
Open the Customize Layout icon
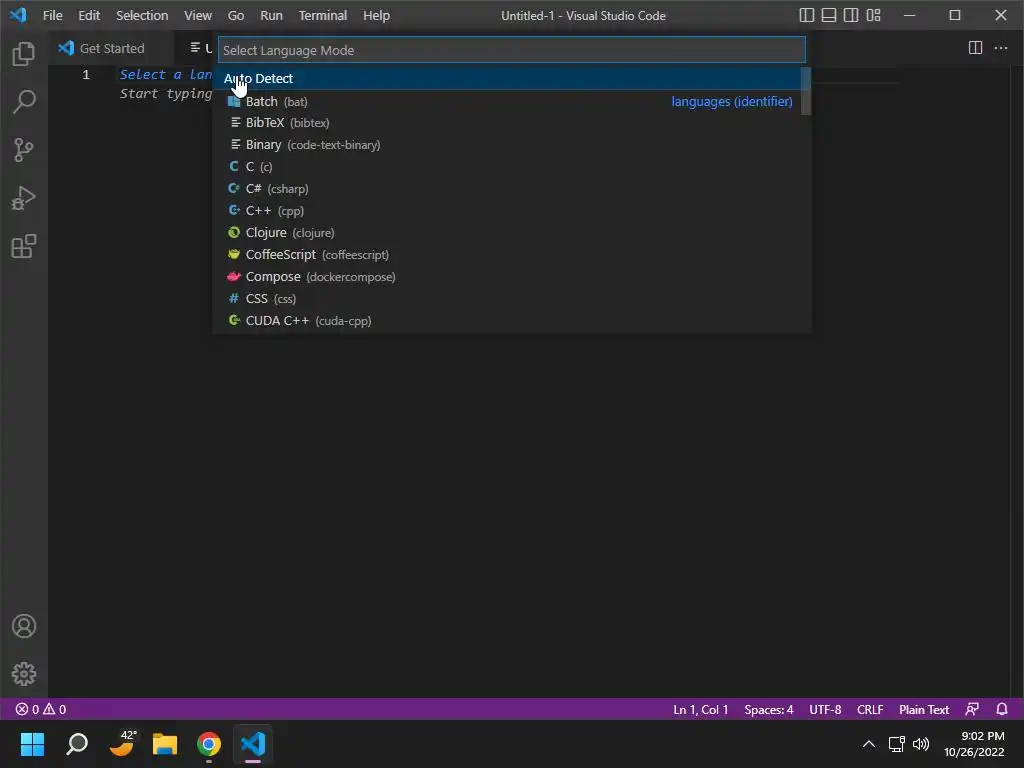coord(874,15)
